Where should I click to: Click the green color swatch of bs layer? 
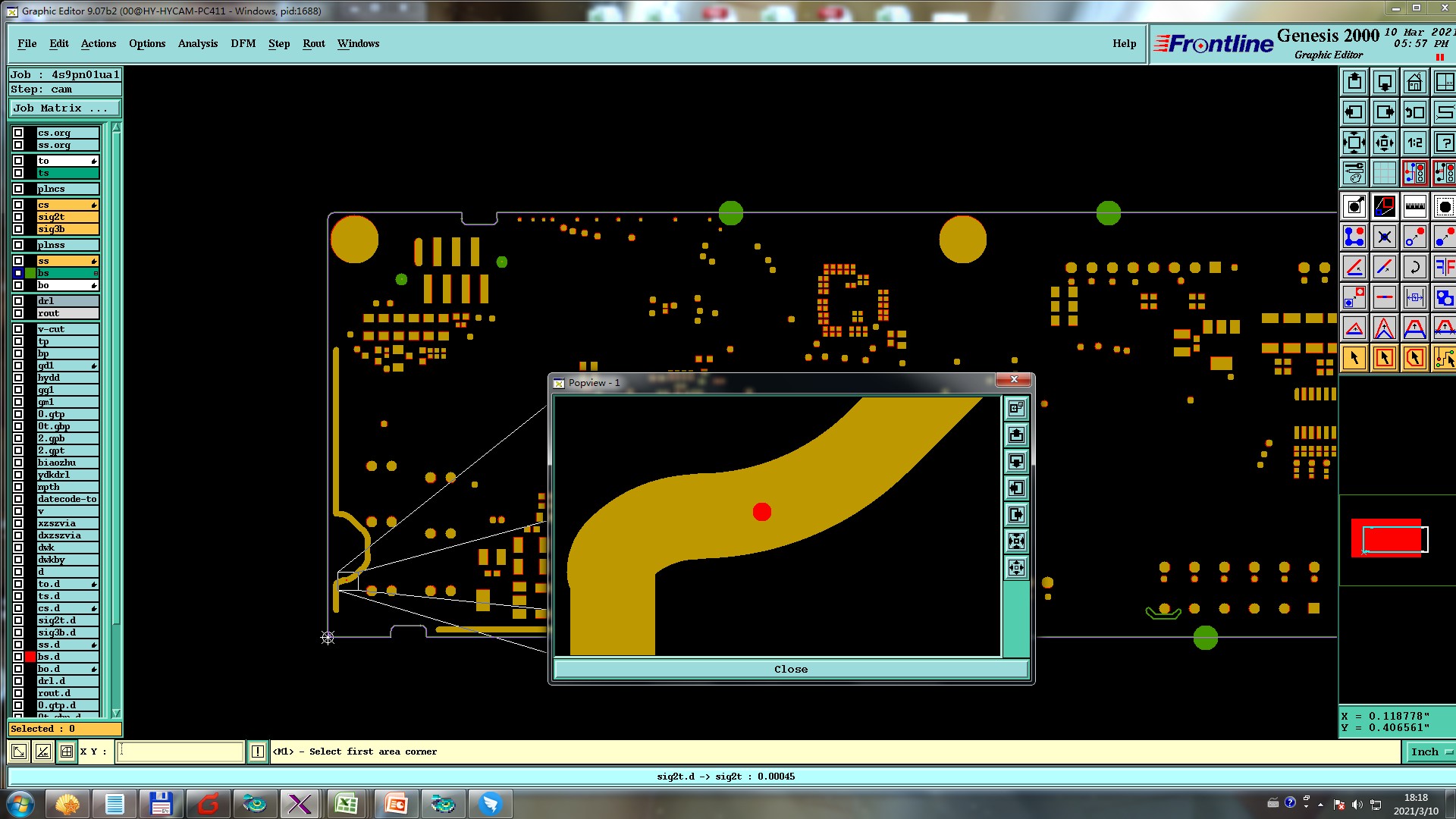(30, 273)
